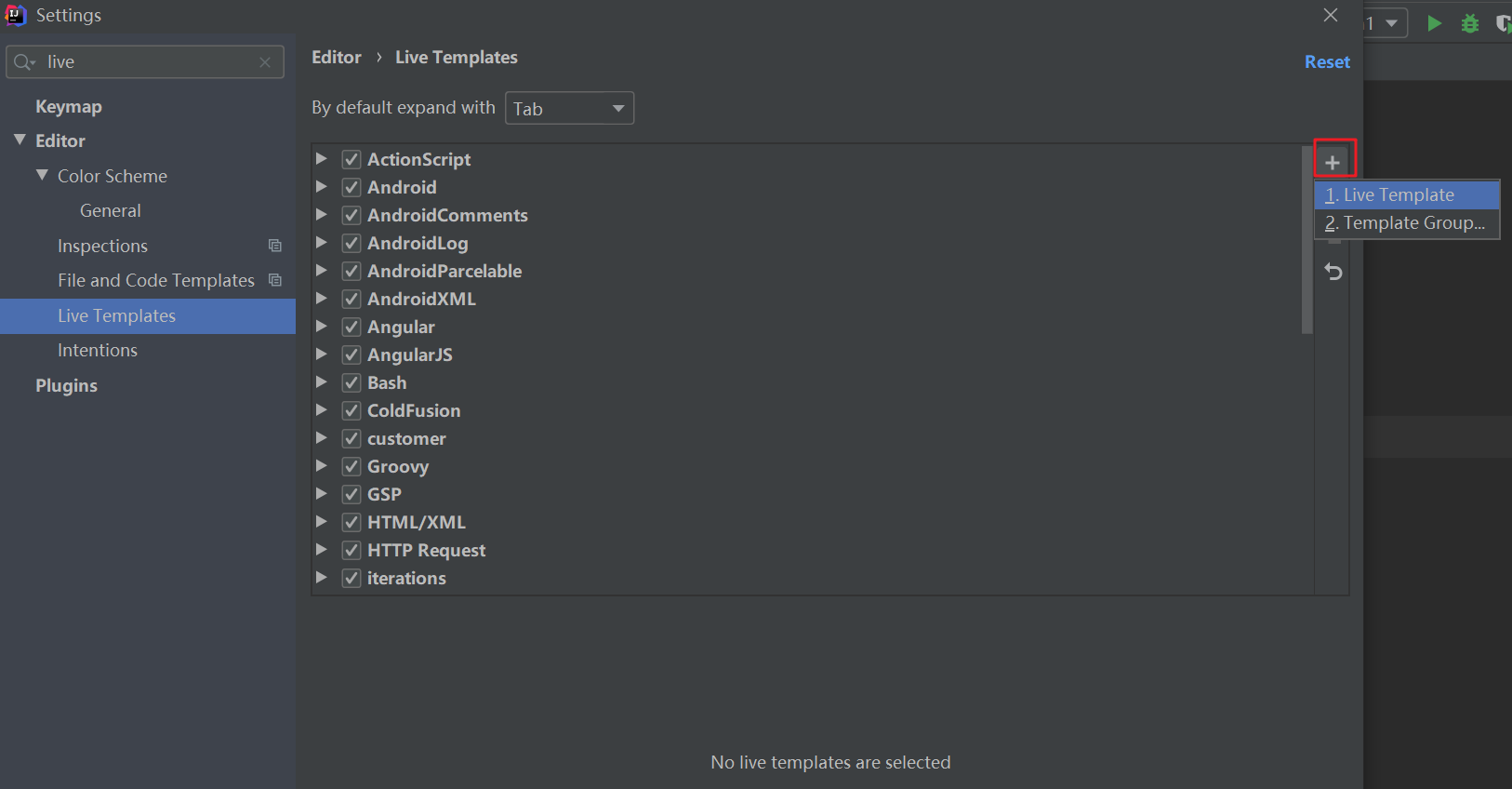Choose Template Group from popup menu
This screenshot has width=1512, height=789.
[x=1407, y=223]
